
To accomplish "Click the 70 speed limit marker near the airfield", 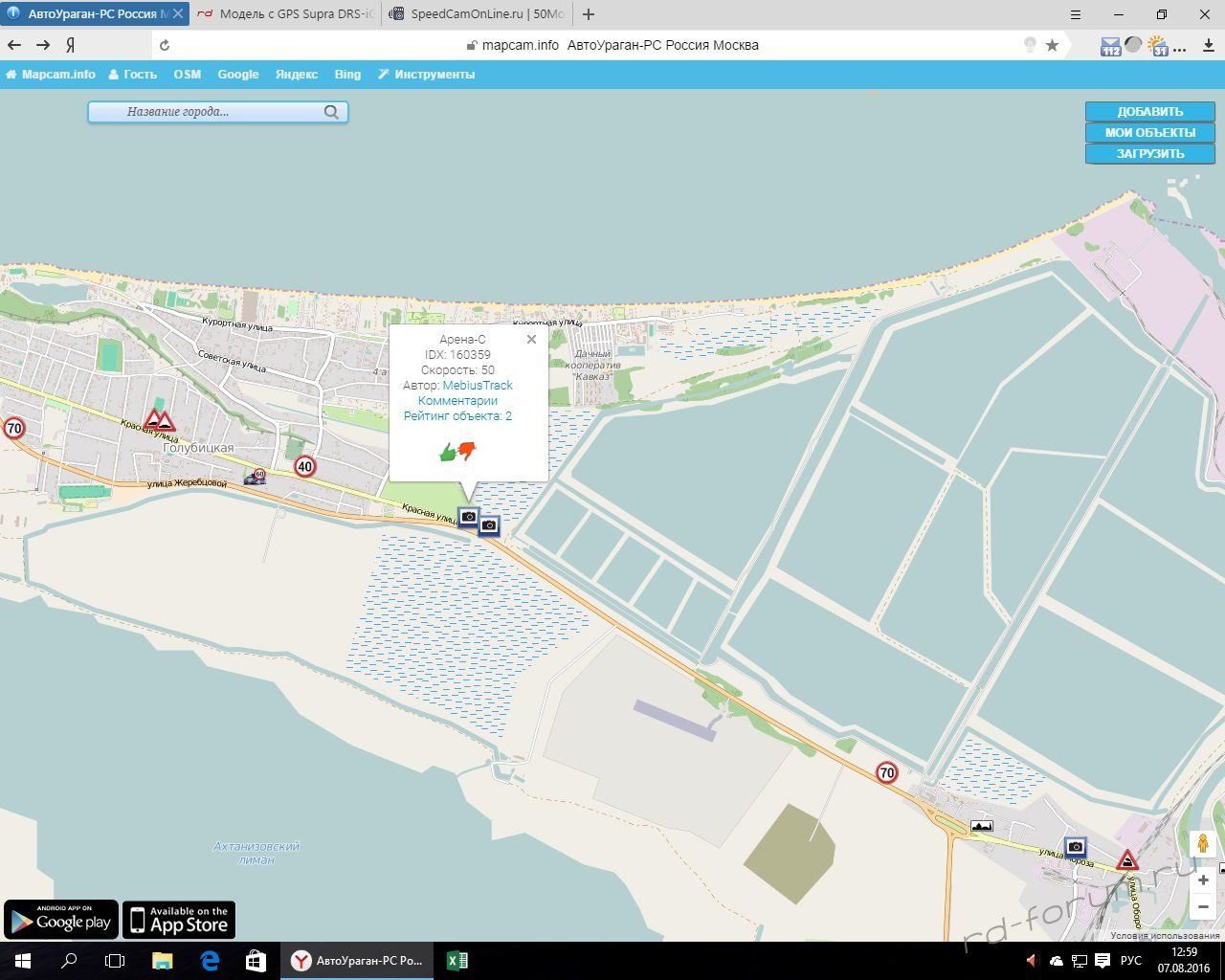I will point(887,772).
